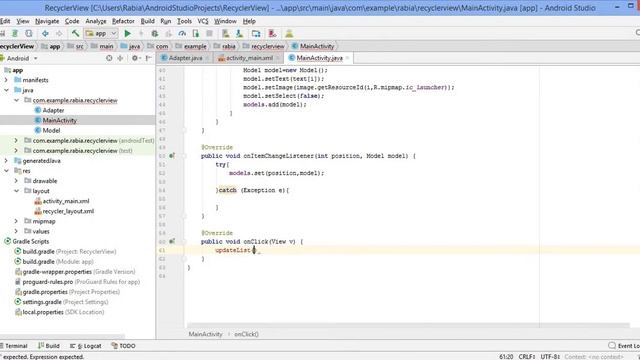Click the Profile app gauge icon
Image resolution: width=640 pixels, height=360 pixels.
pyautogui.click(x=182, y=33)
